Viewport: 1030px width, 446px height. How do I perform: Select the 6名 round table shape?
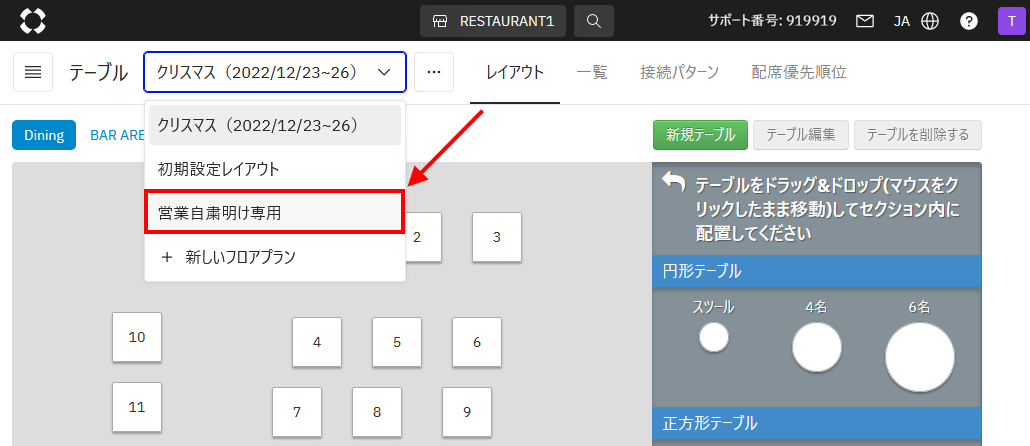pyautogui.click(x=920, y=357)
